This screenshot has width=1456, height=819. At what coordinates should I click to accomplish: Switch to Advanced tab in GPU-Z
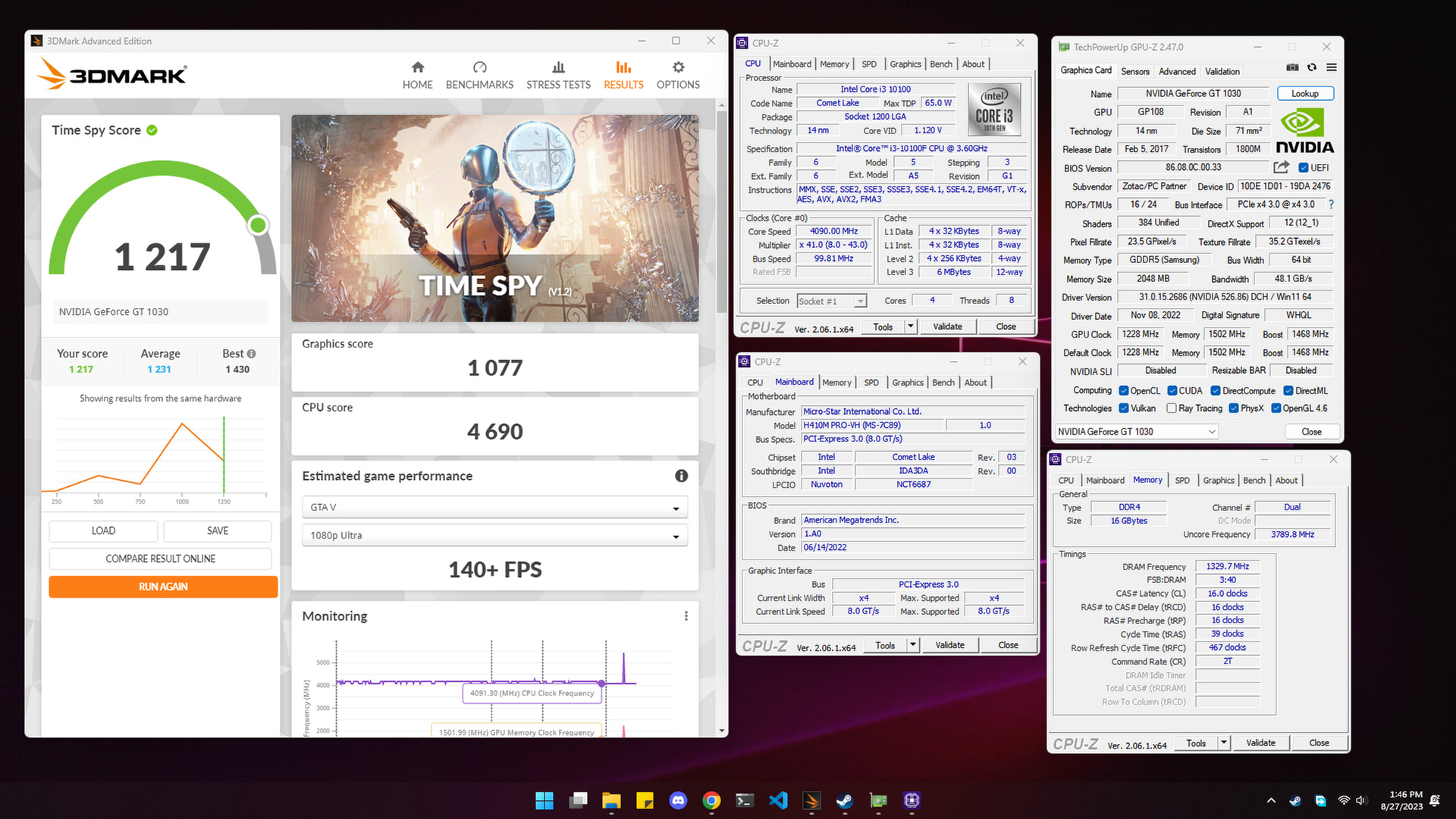pos(1177,71)
